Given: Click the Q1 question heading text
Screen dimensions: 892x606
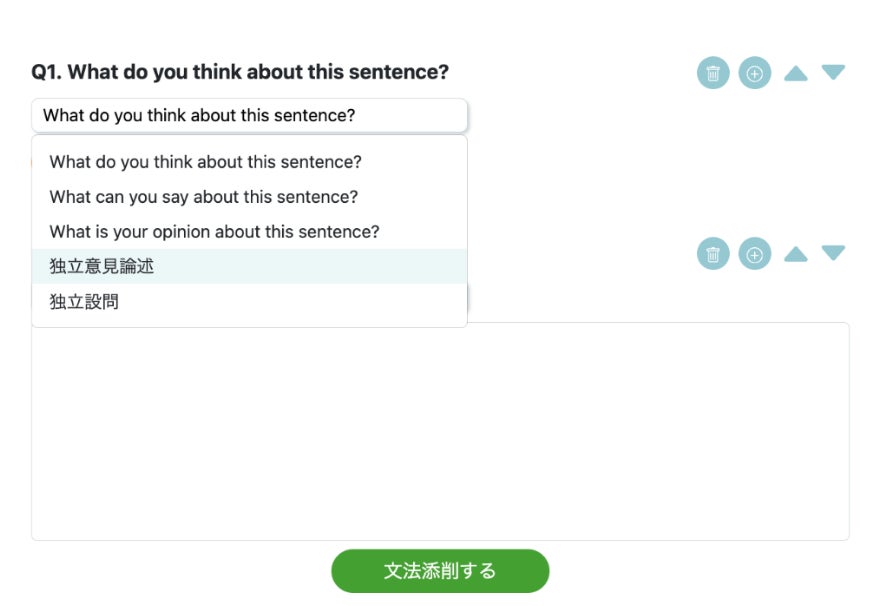Looking at the screenshot, I should tap(240, 72).
